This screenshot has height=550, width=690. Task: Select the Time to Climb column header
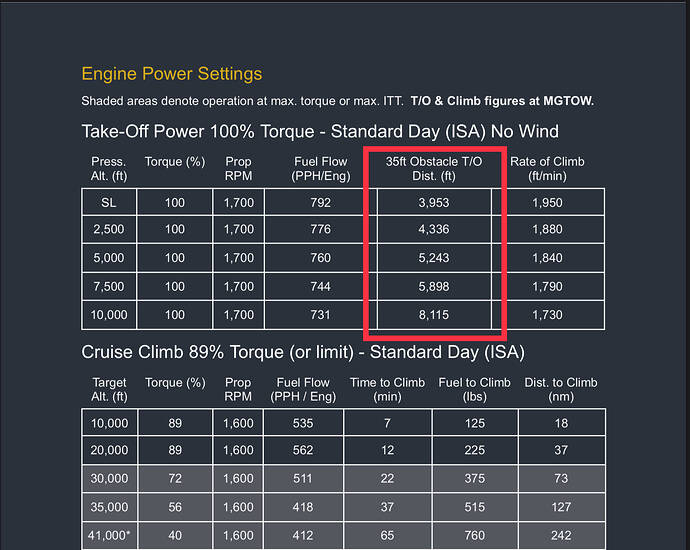point(388,390)
